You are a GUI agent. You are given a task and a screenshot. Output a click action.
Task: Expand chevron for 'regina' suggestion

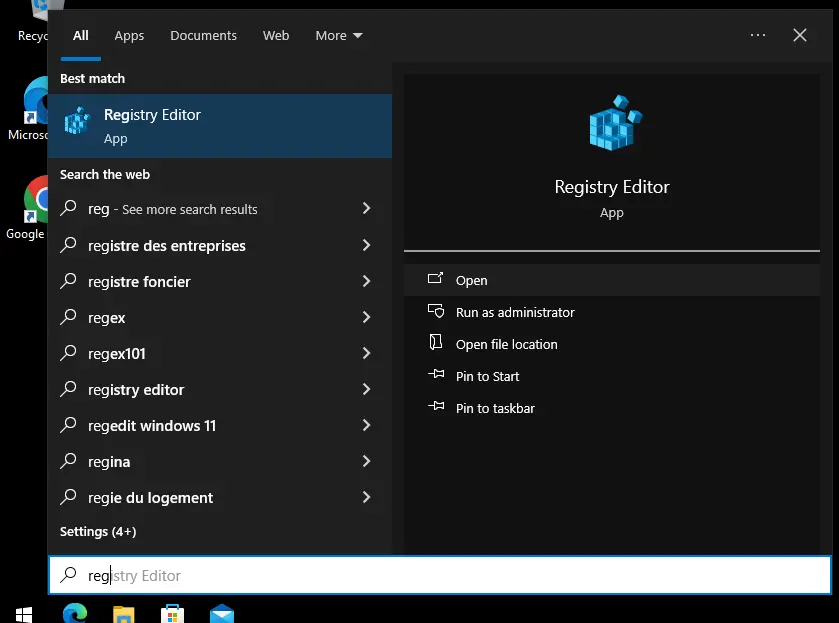[x=367, y=461]
